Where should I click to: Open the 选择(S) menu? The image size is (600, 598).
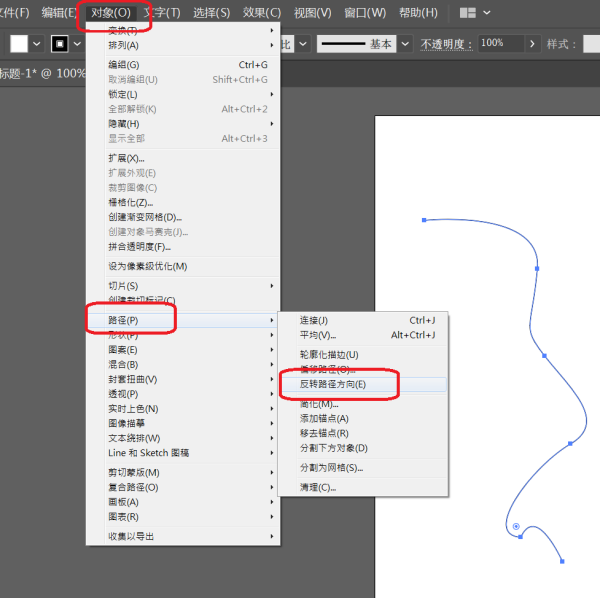(212, 13)
